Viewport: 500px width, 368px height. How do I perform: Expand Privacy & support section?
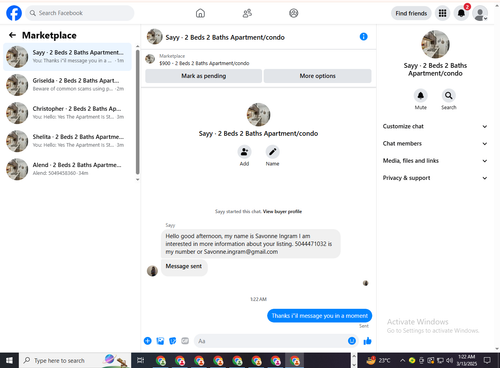point(435,178)
